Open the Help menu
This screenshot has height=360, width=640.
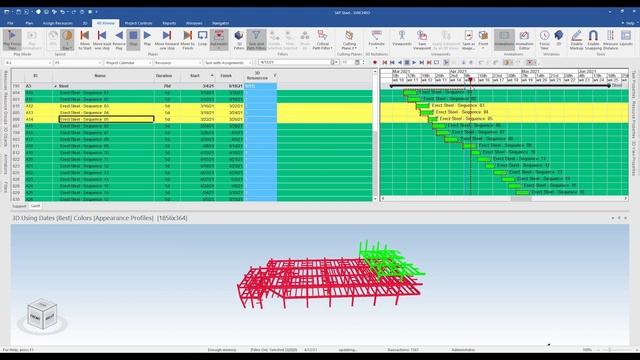pyautogui.click(x=631, y=23)
